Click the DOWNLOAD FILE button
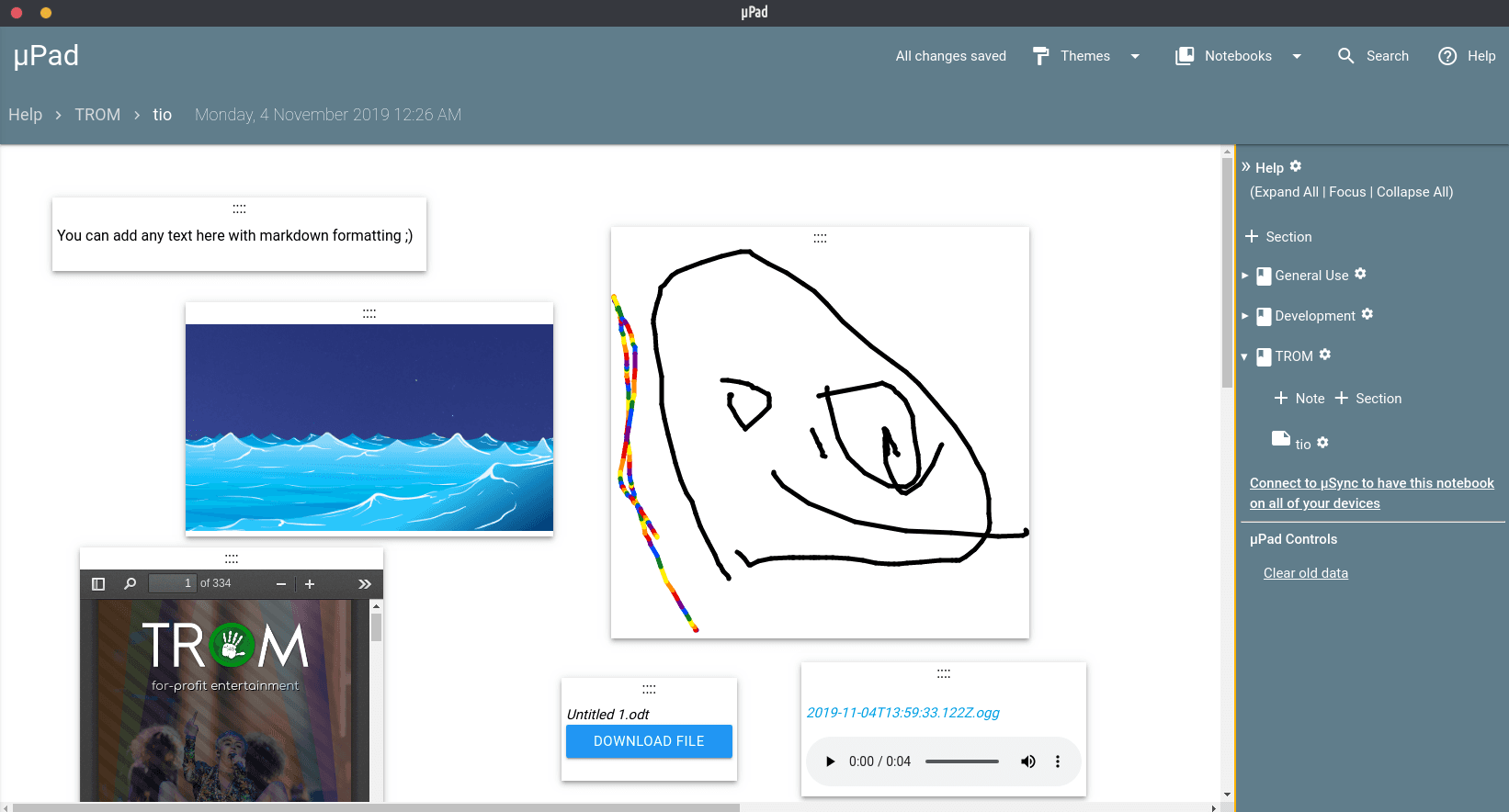 (649, 741)
